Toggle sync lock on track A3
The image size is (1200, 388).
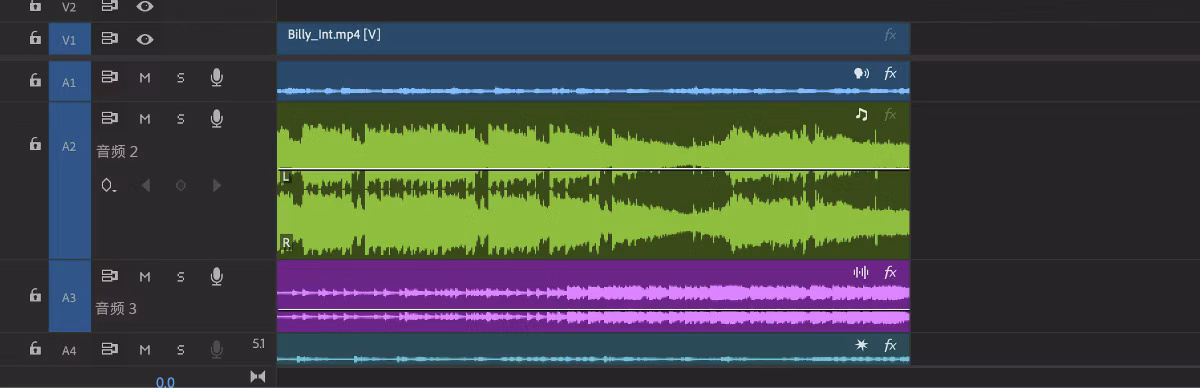pyautogui.click(x=110, y=276)
